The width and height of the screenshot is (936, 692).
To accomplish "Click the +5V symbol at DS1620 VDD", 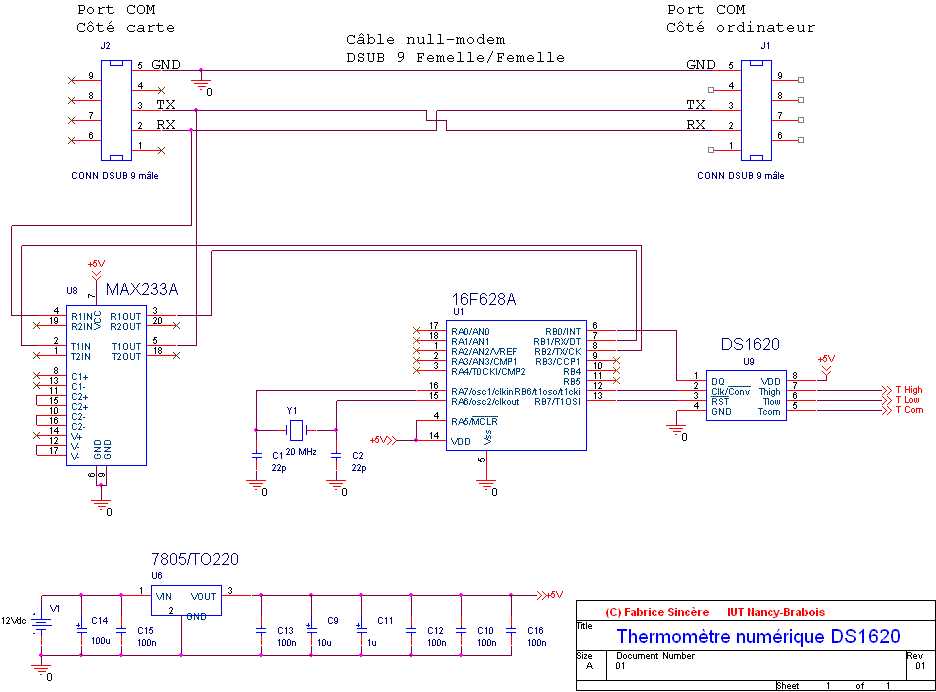I will 826,365.
